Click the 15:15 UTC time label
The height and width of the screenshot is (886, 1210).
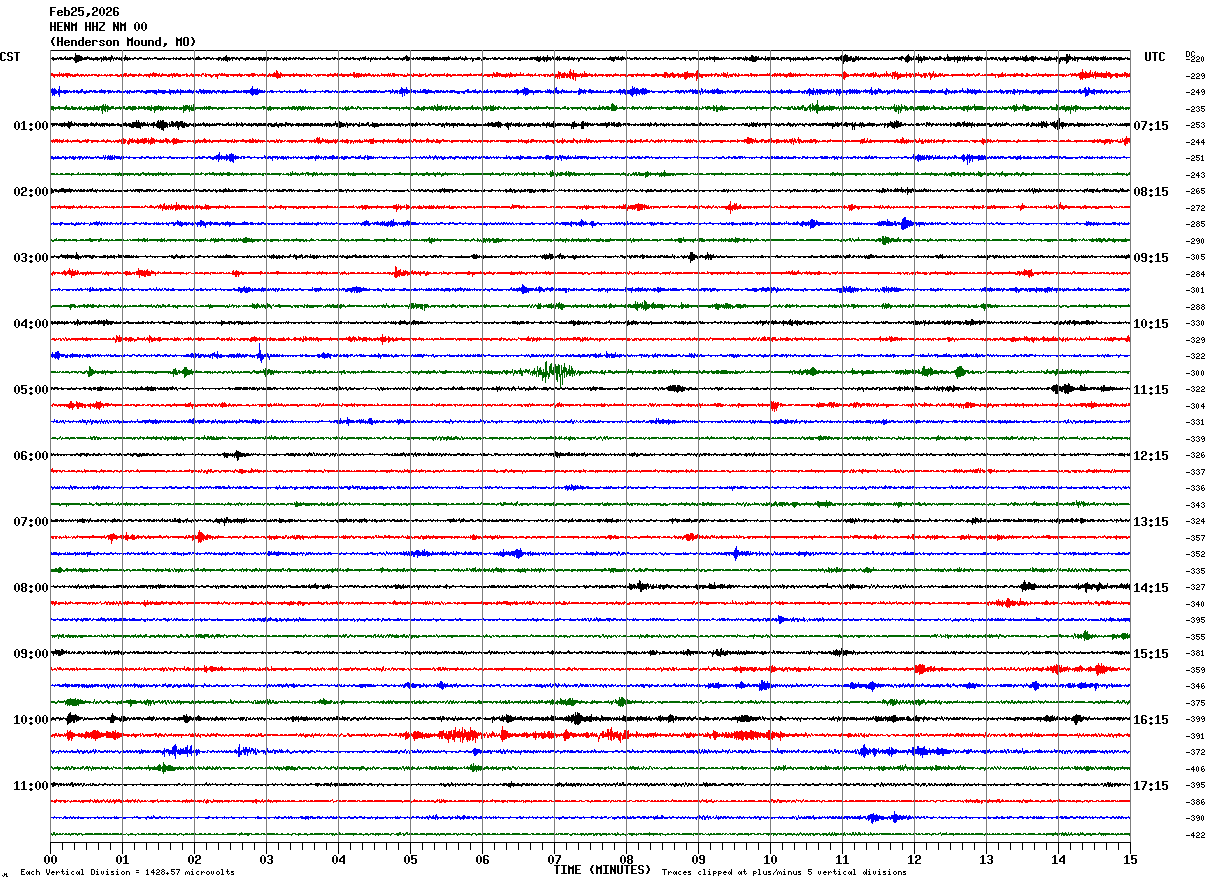[1151, 654]
